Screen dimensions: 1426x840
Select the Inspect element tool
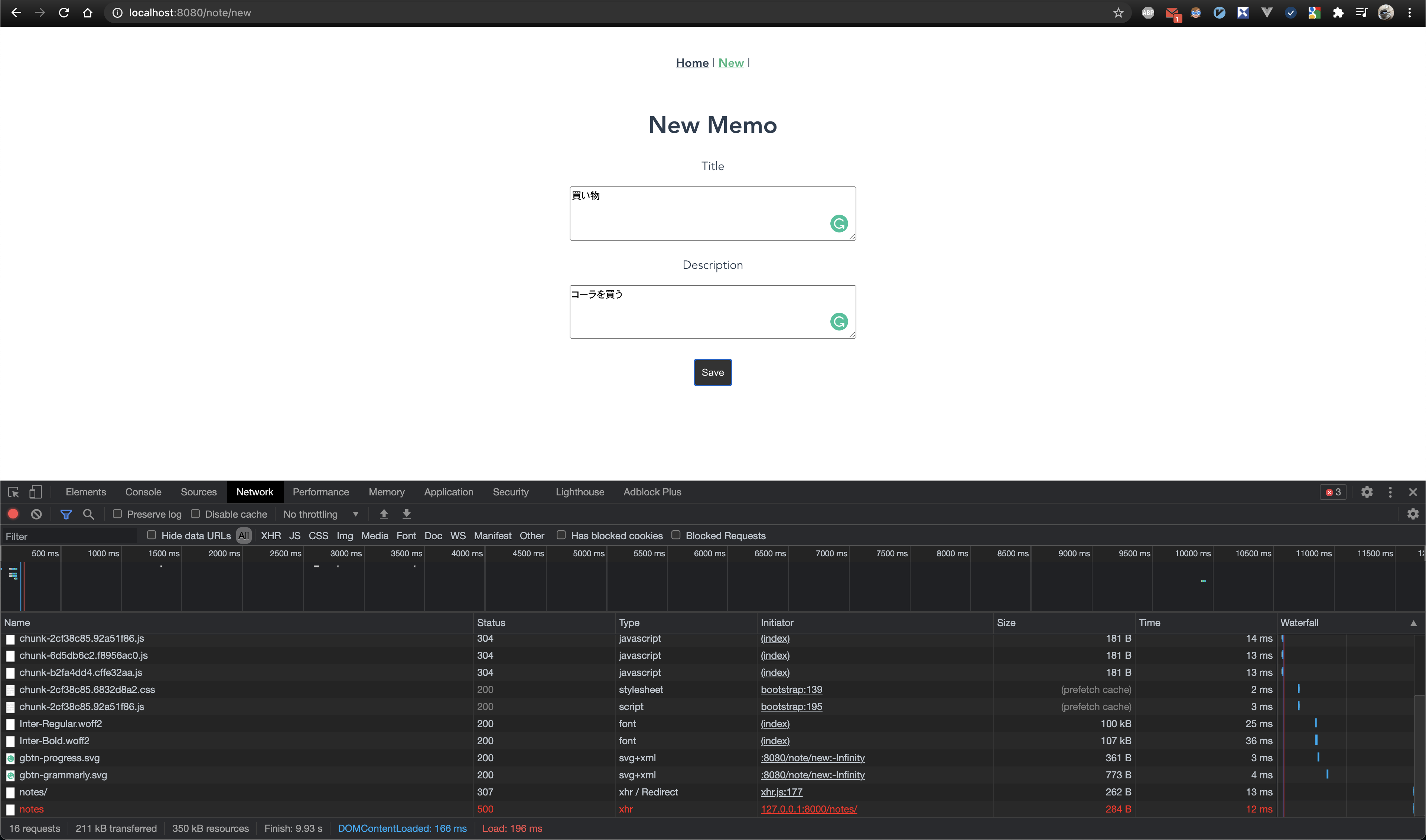coord(14,491)
